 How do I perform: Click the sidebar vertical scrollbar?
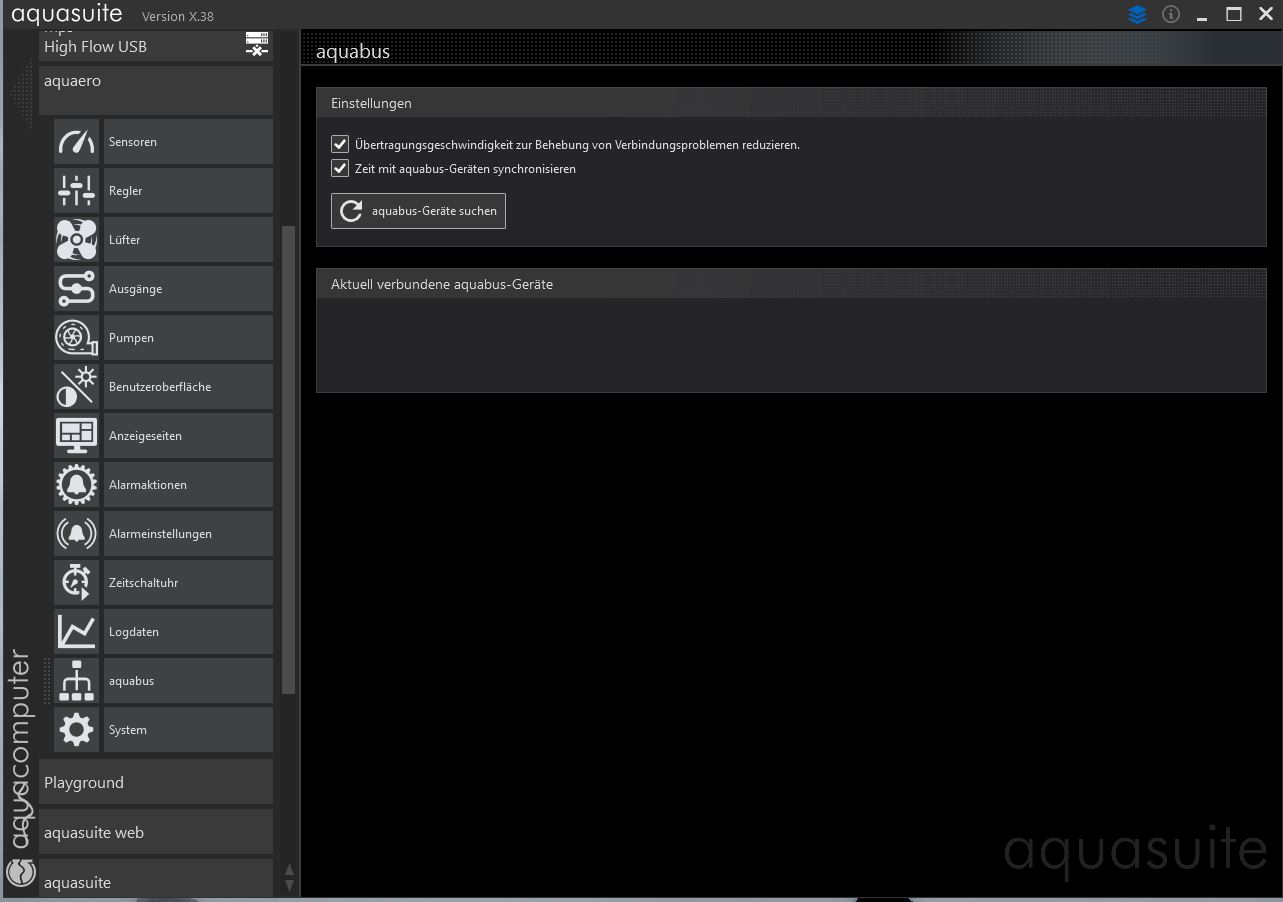pyautogui.click(x=289, y=460)
